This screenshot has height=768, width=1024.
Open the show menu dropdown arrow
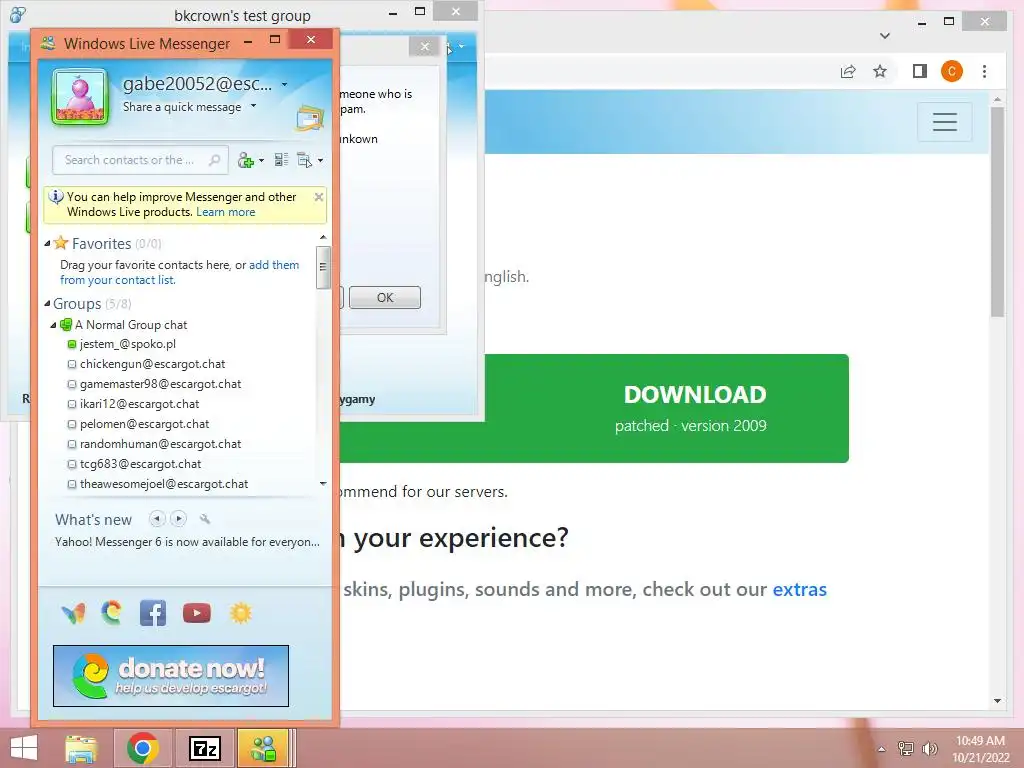[320, 161]
